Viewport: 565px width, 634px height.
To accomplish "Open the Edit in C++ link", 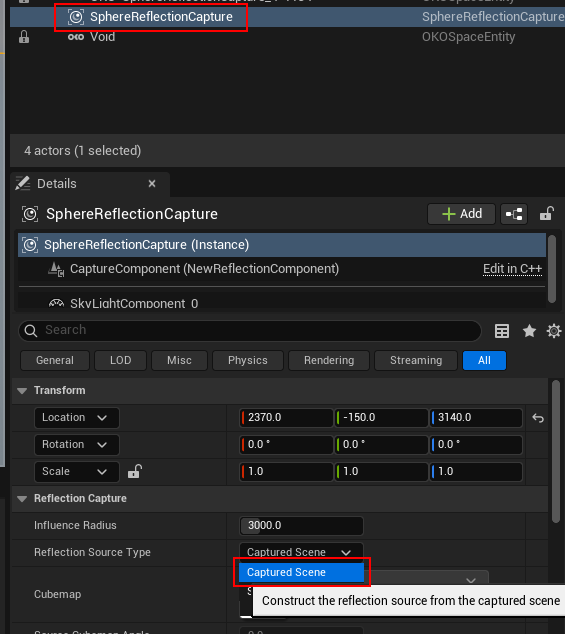I will point(512,269).
